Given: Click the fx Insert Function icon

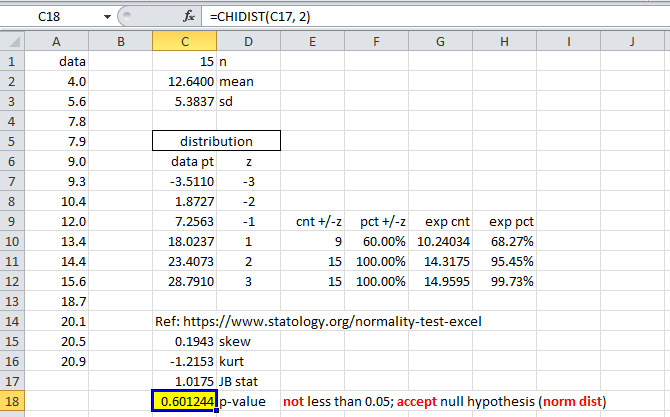Looking at the screenshot, I should [x=188, y=17].
